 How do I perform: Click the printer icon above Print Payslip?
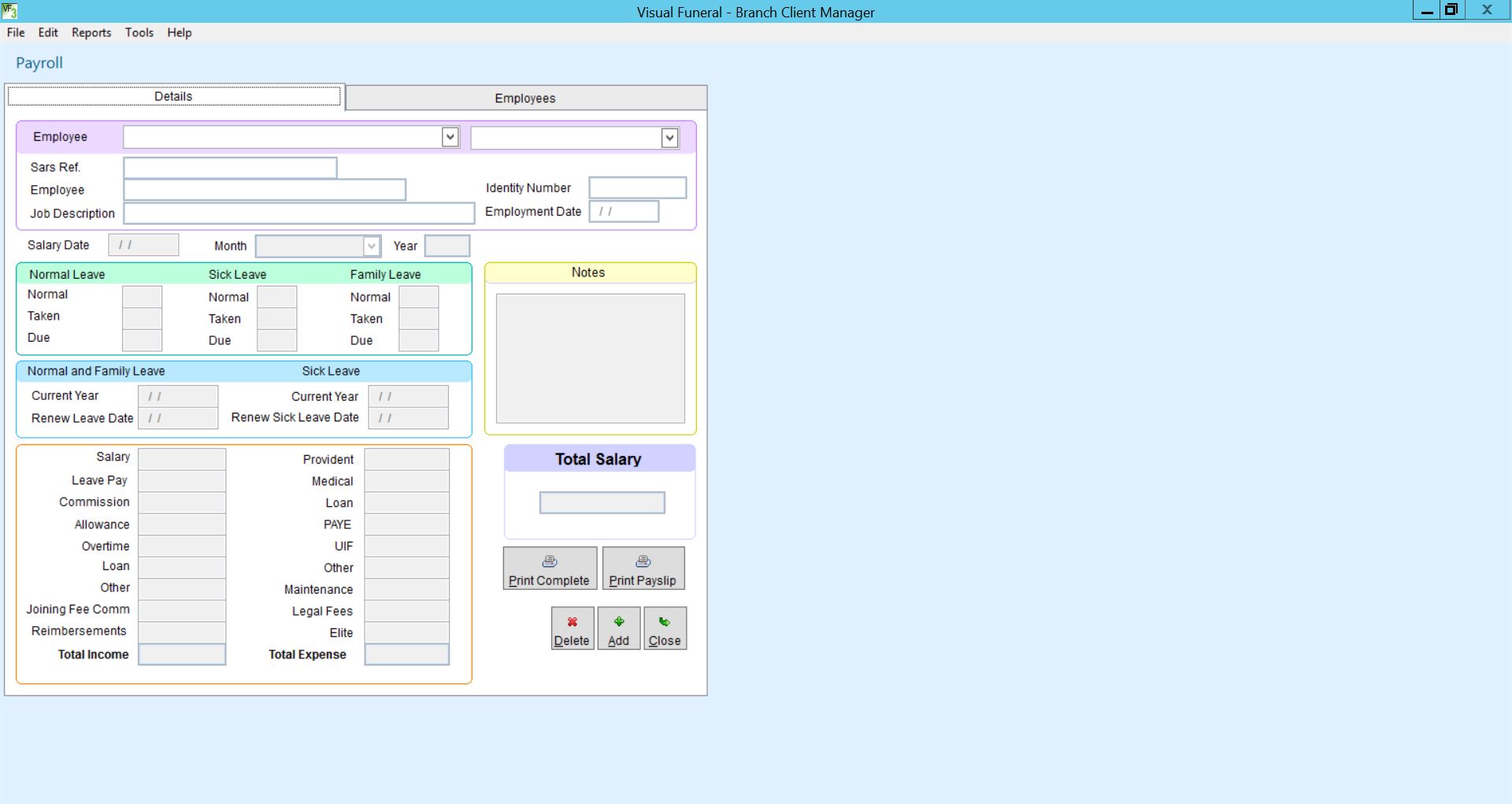pos(643,561)
